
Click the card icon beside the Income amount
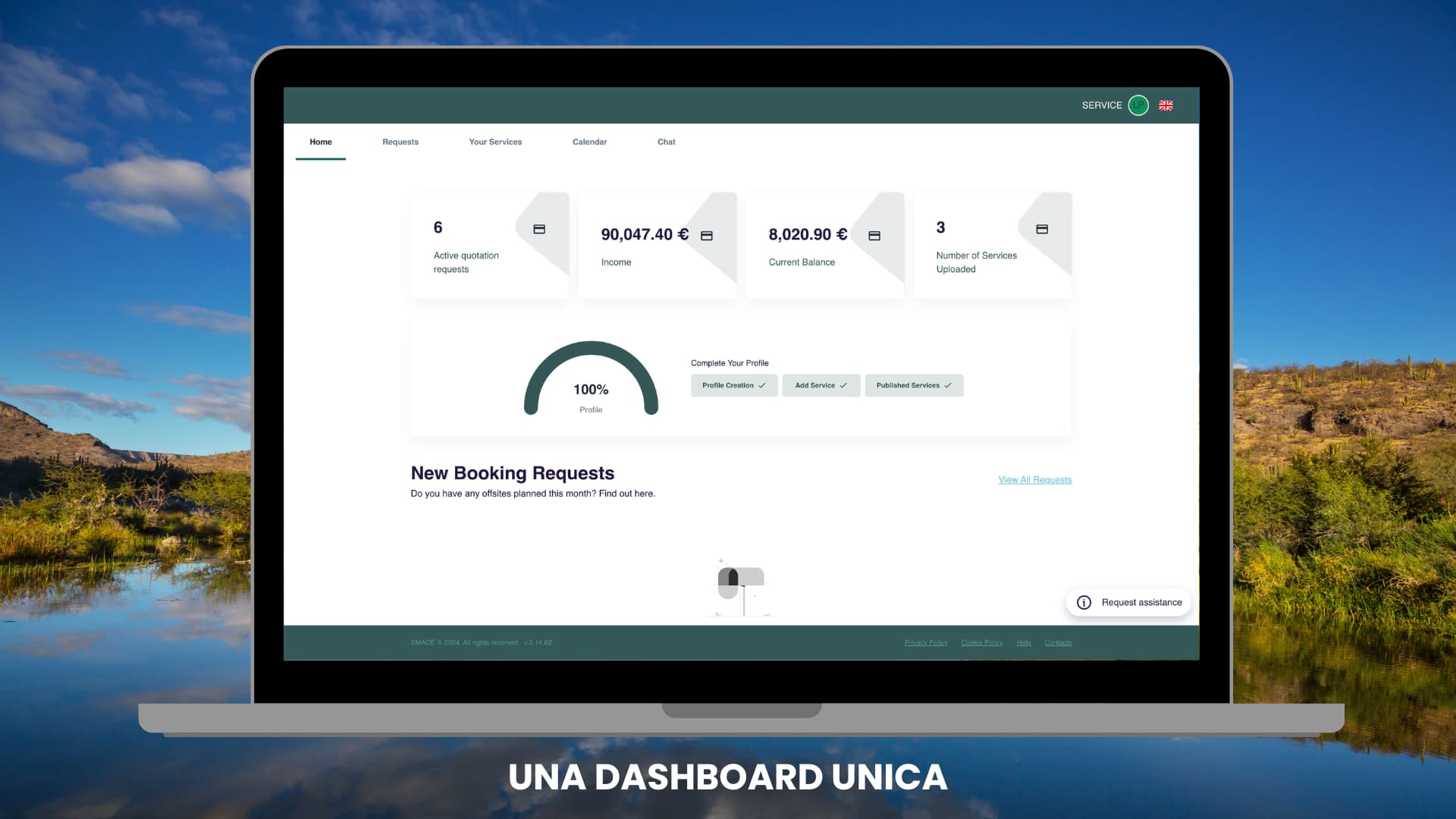click(707, 235)
